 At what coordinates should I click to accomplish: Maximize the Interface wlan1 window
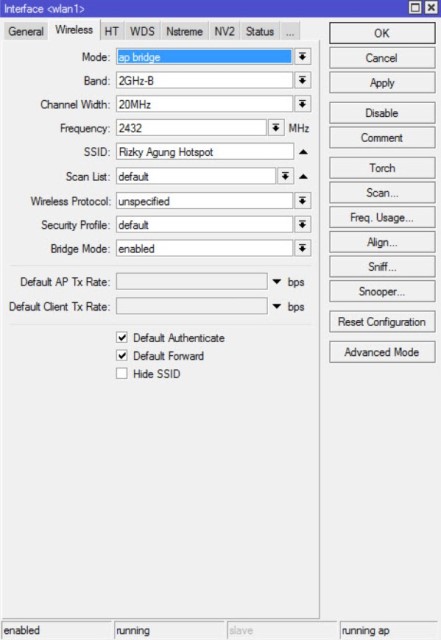(x=415, y=8)
